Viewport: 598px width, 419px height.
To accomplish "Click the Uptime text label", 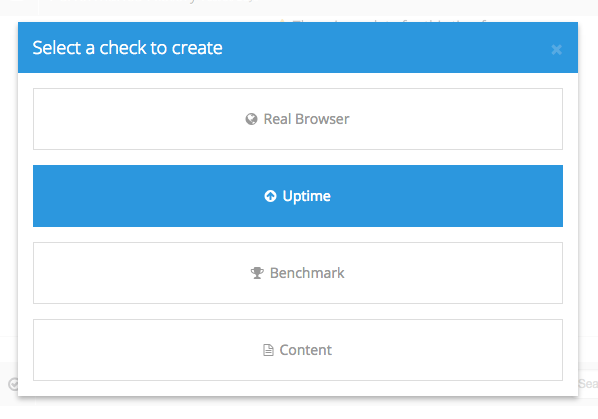I will (307, 196).
